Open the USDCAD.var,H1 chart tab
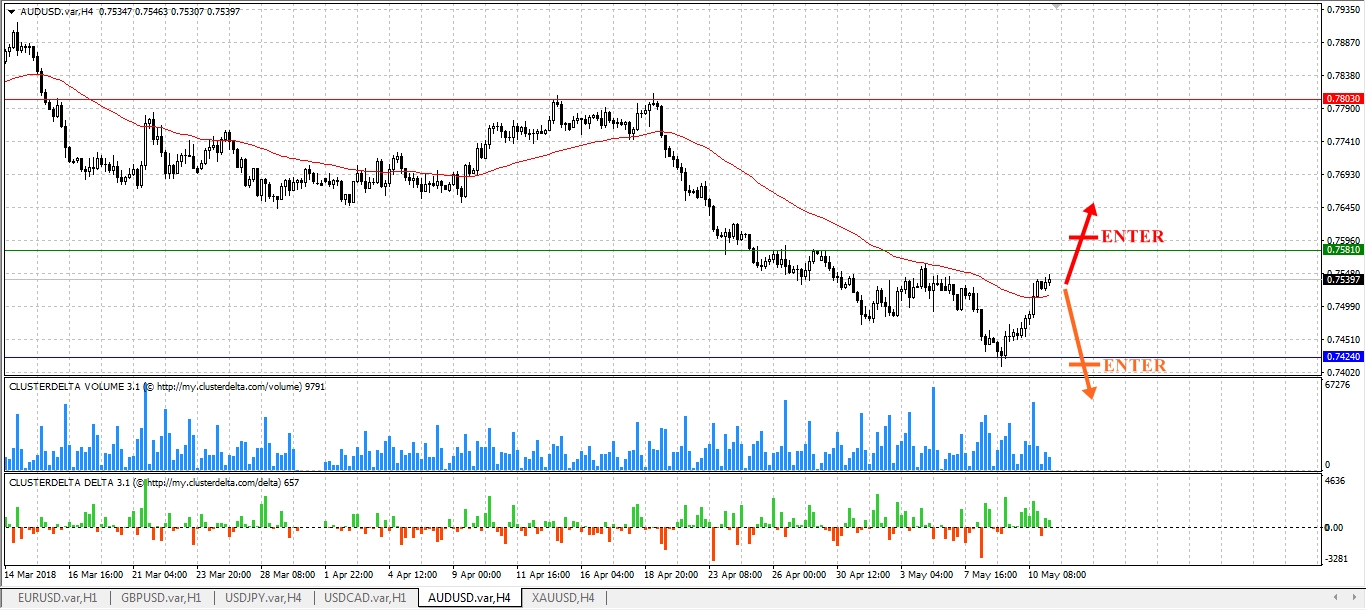 click(x=366, y=597)
